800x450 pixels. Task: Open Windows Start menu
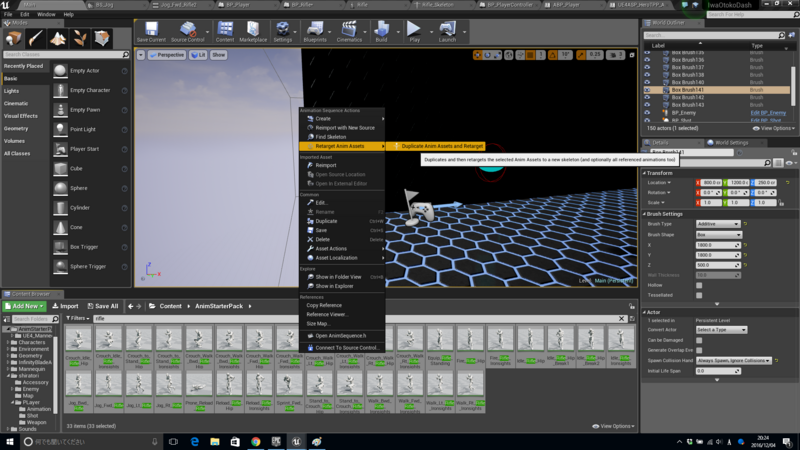[x=10, y=441]
